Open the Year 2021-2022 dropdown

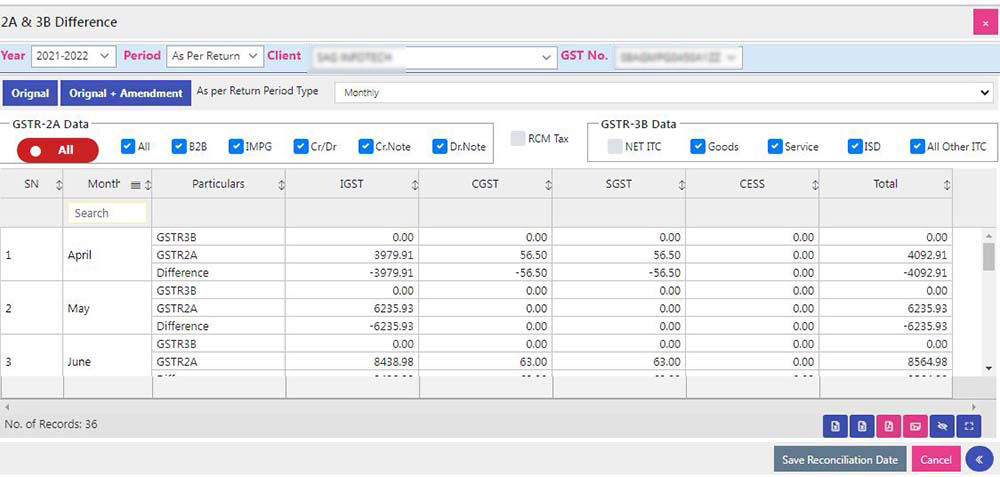click(x=74, y=57)
